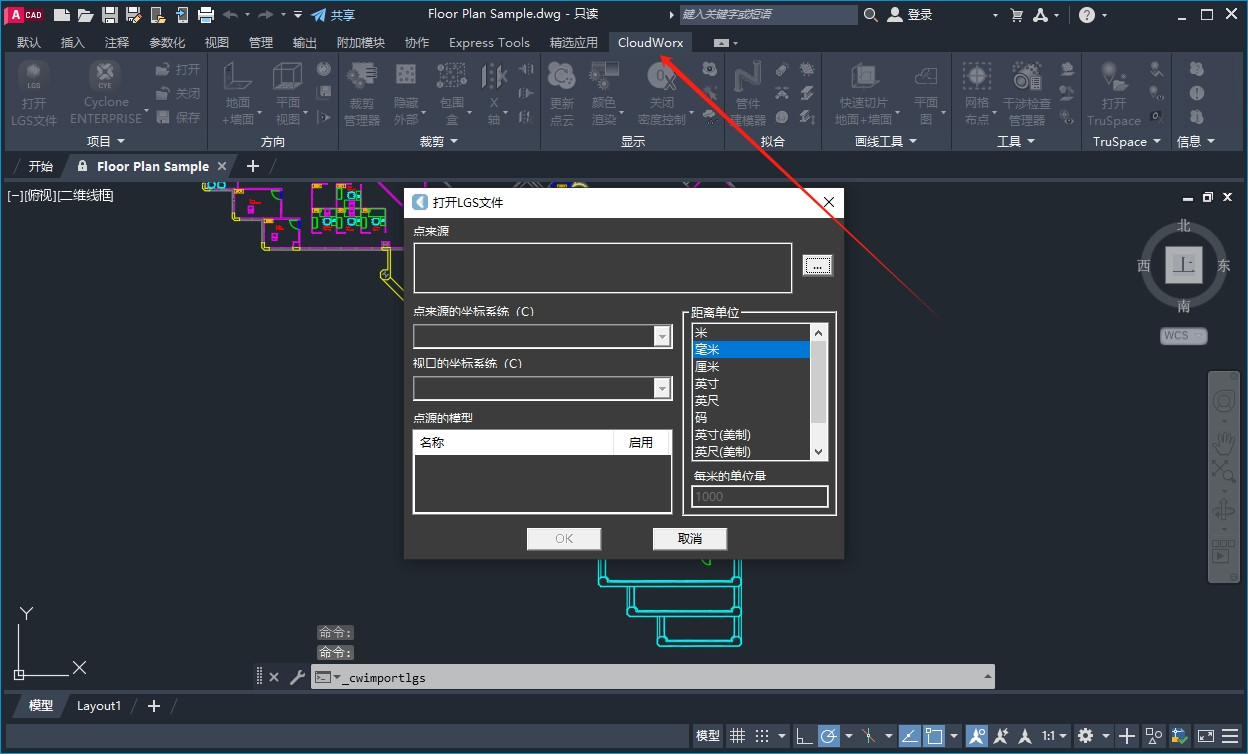1248x754 pixels.
Task: Open the Color Rendering (颜色渲染) tool
Action: pos(604,92)
